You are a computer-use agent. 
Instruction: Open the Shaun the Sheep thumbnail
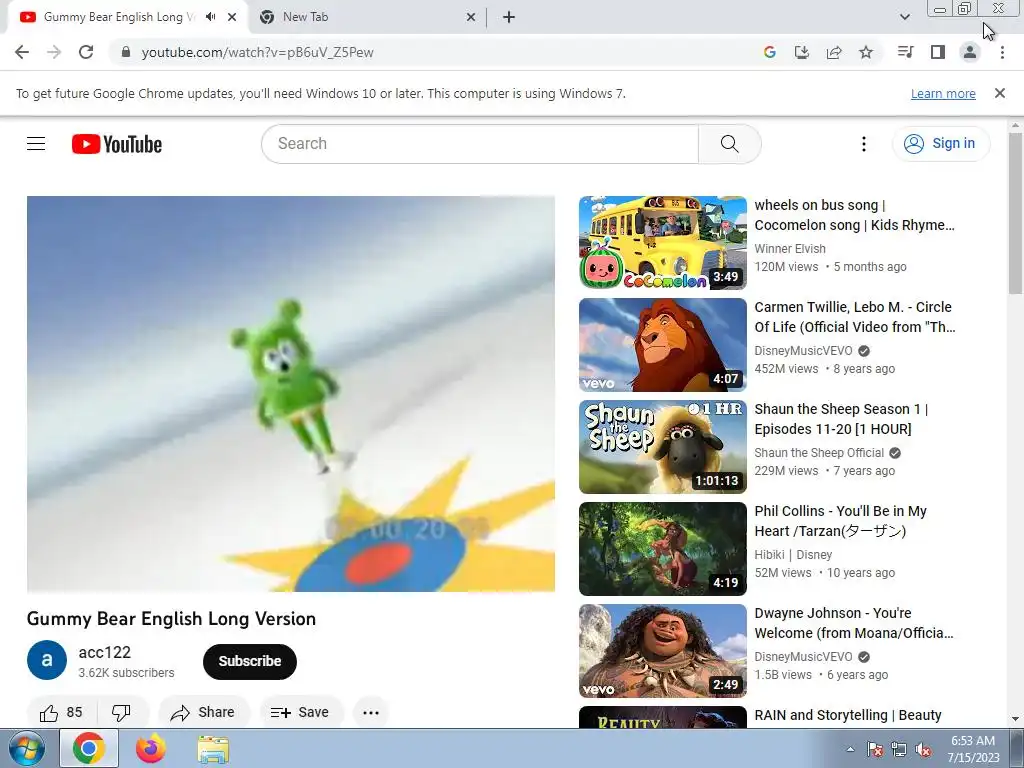(663, 447)
